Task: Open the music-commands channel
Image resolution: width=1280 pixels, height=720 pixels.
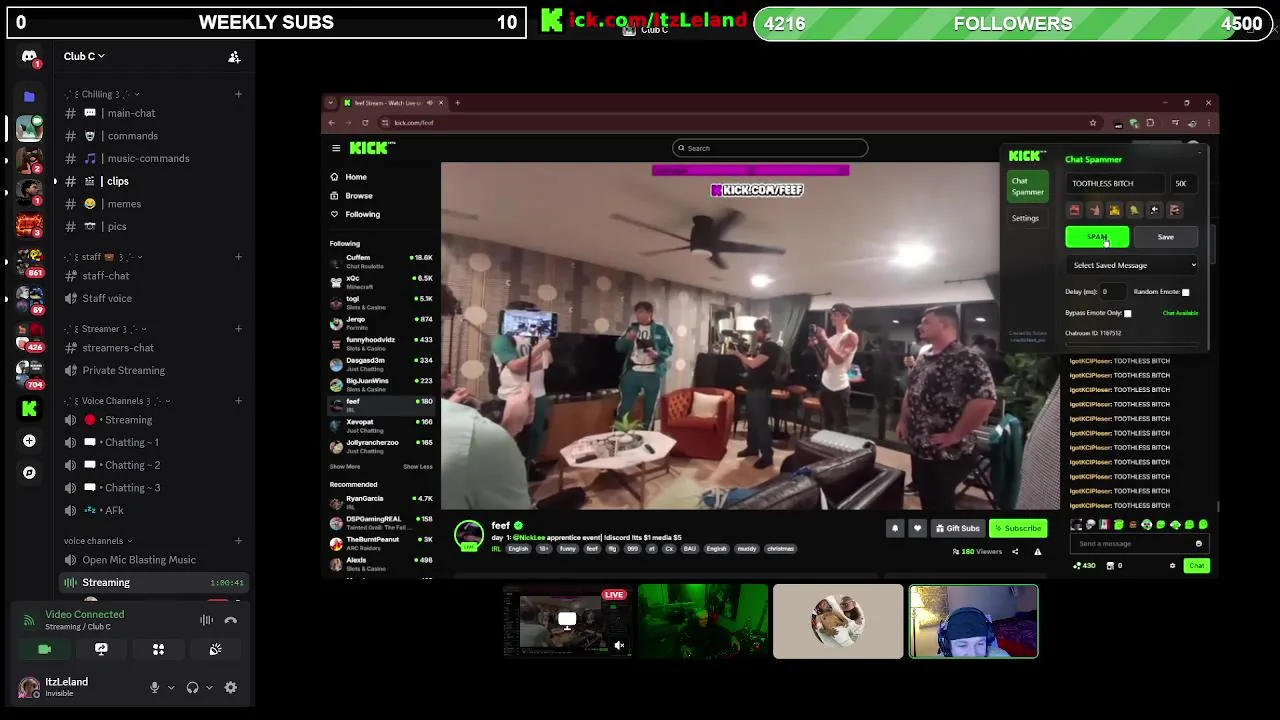Action: (150, 158)
